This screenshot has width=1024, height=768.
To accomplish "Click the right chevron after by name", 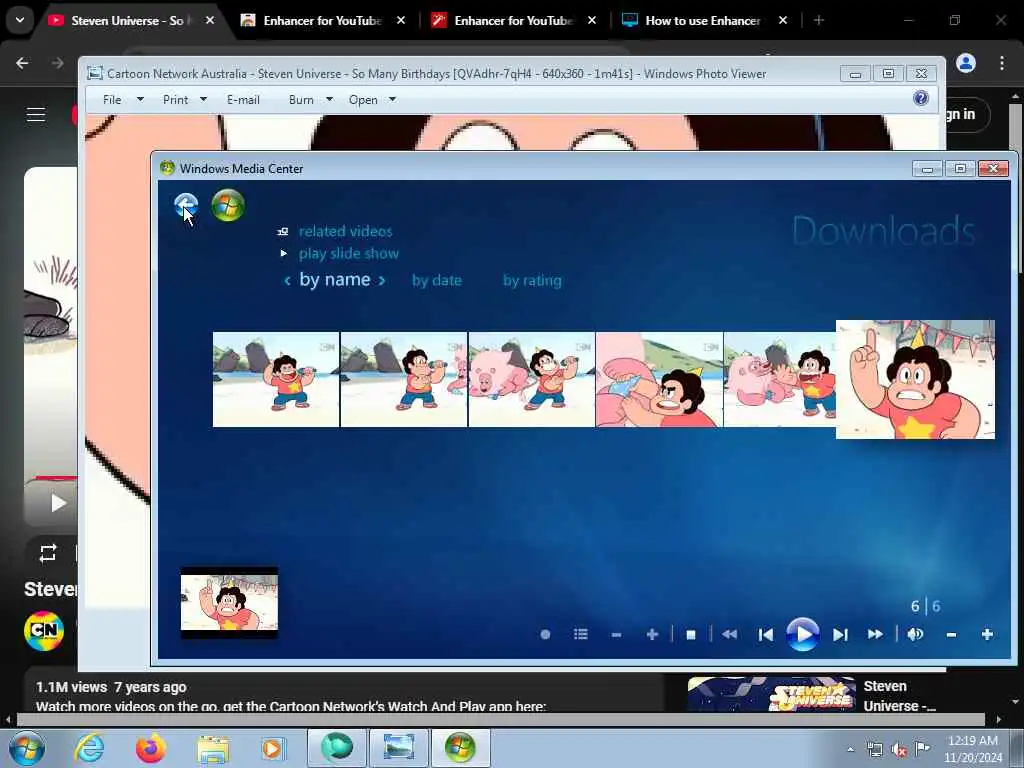I will (x=382, y=281).
